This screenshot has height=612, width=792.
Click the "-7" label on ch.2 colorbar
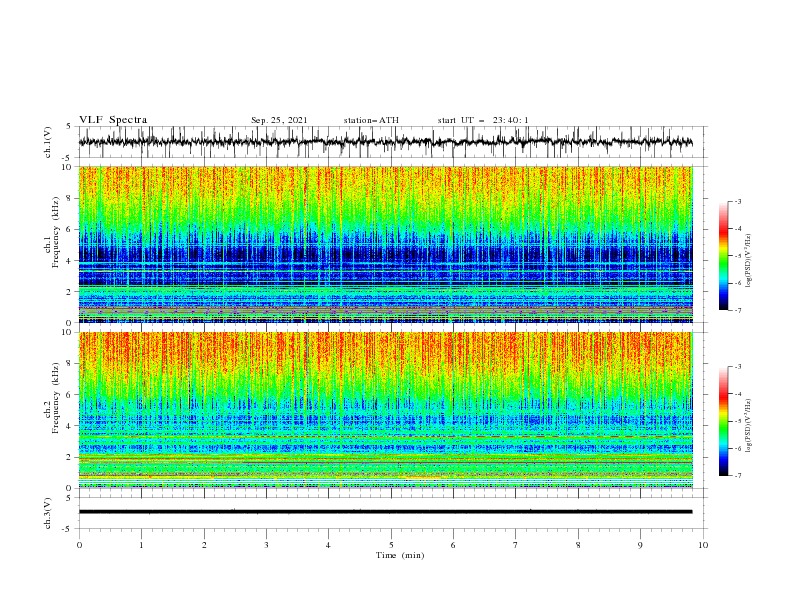738,476
